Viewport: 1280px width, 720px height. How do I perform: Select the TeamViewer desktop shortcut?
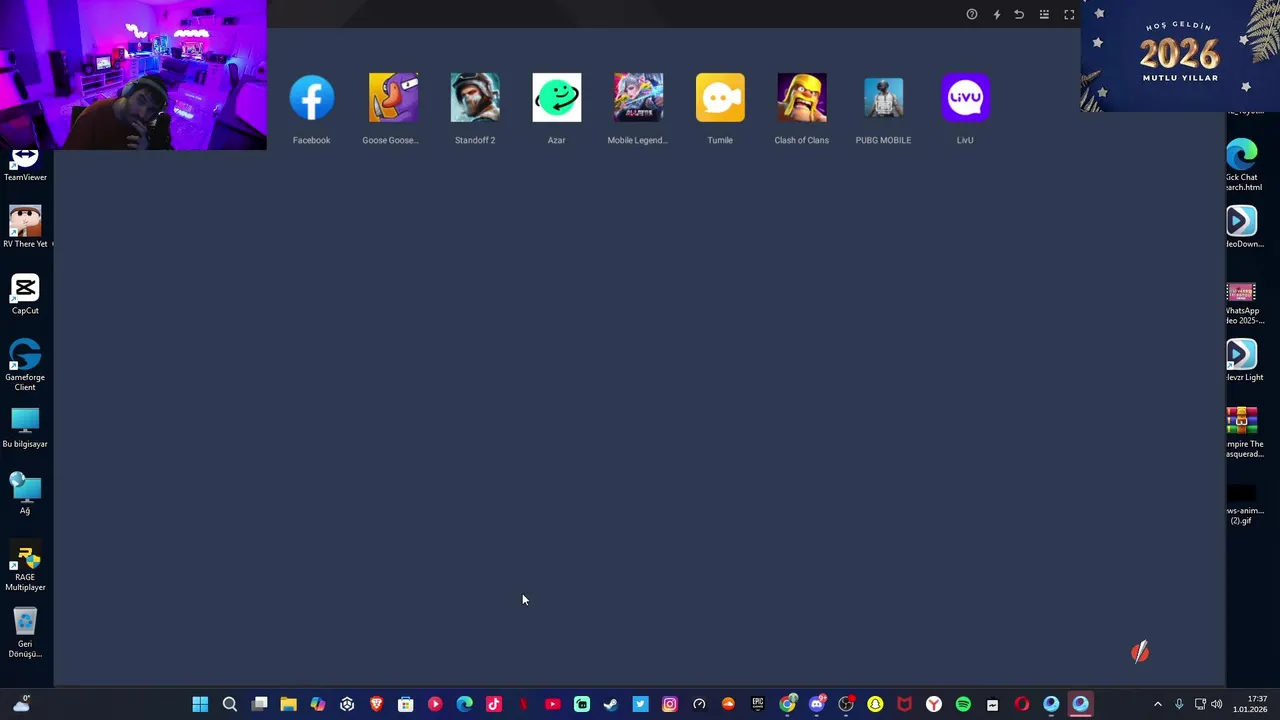tap(25, 165)
